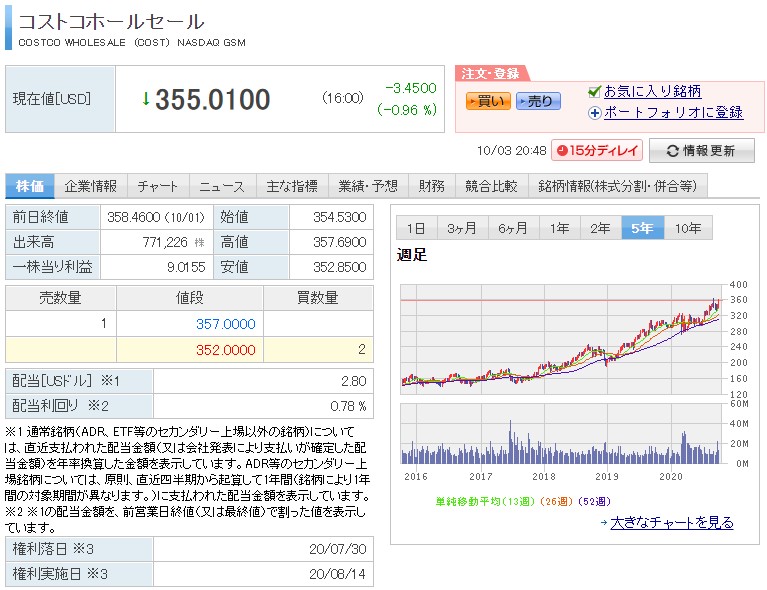767x590 pixels.
Task: Click previous close value 358.4600 (10/01)
Action: 156,217
